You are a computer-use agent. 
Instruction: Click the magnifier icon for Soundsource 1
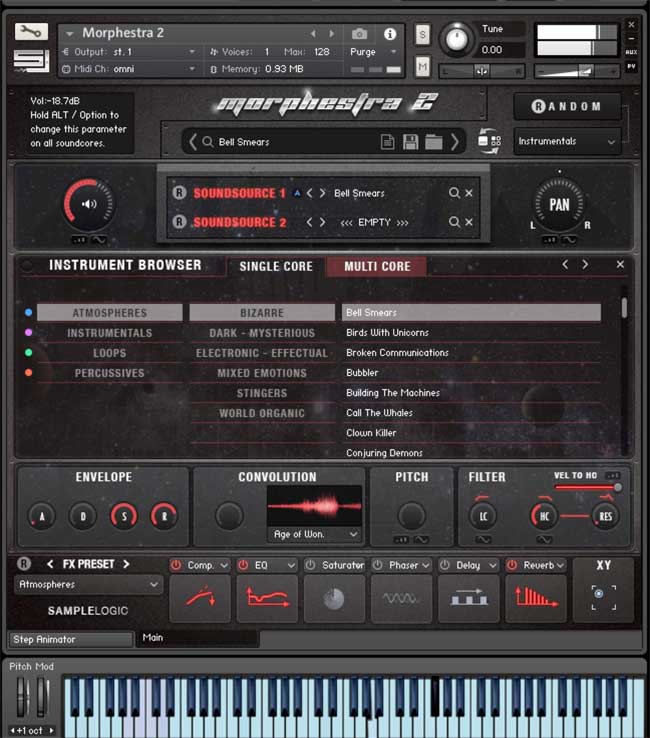point(454,193)
